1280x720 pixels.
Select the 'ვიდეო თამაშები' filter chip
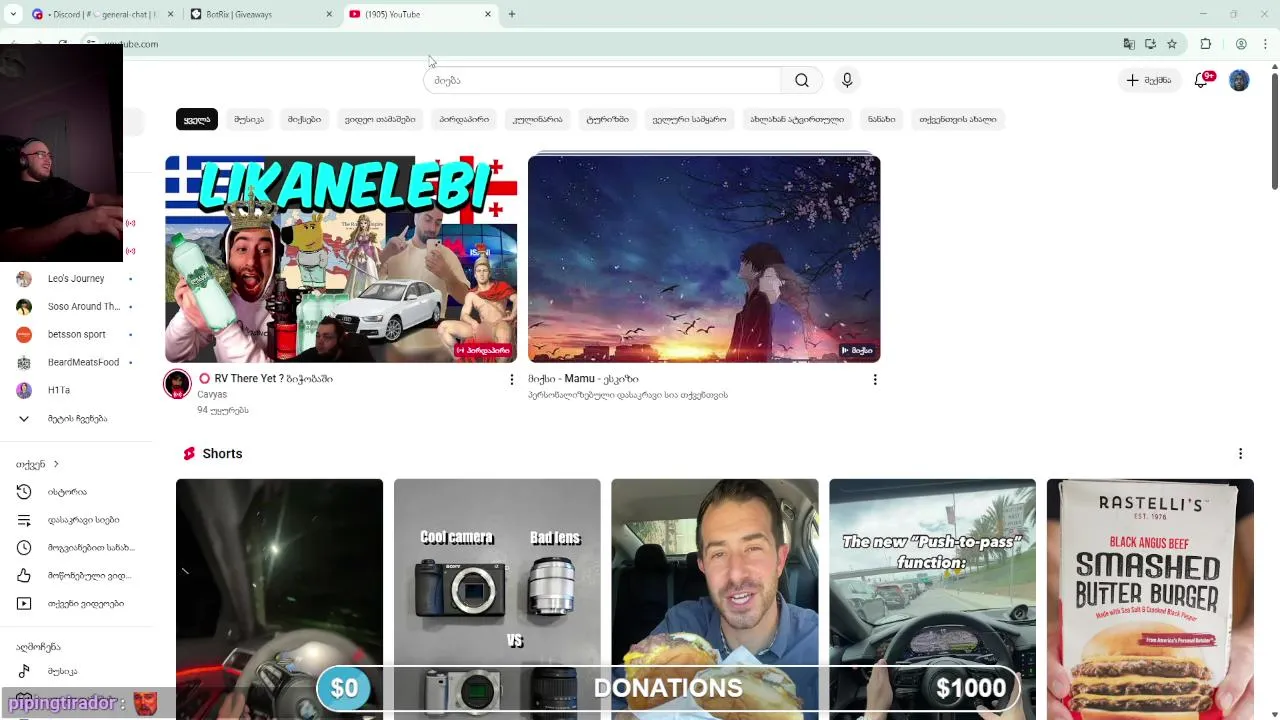click(380, 119)
